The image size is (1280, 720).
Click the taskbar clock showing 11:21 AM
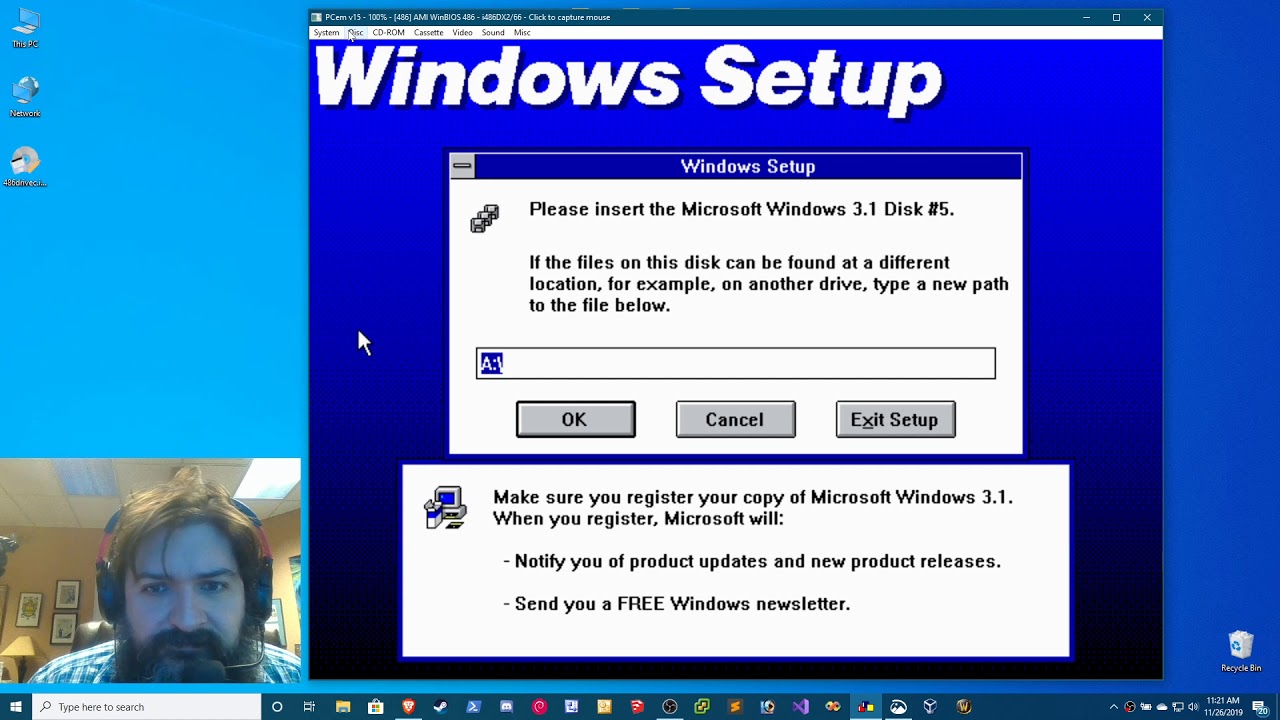pyautogui.click(x=1223, y=707)
